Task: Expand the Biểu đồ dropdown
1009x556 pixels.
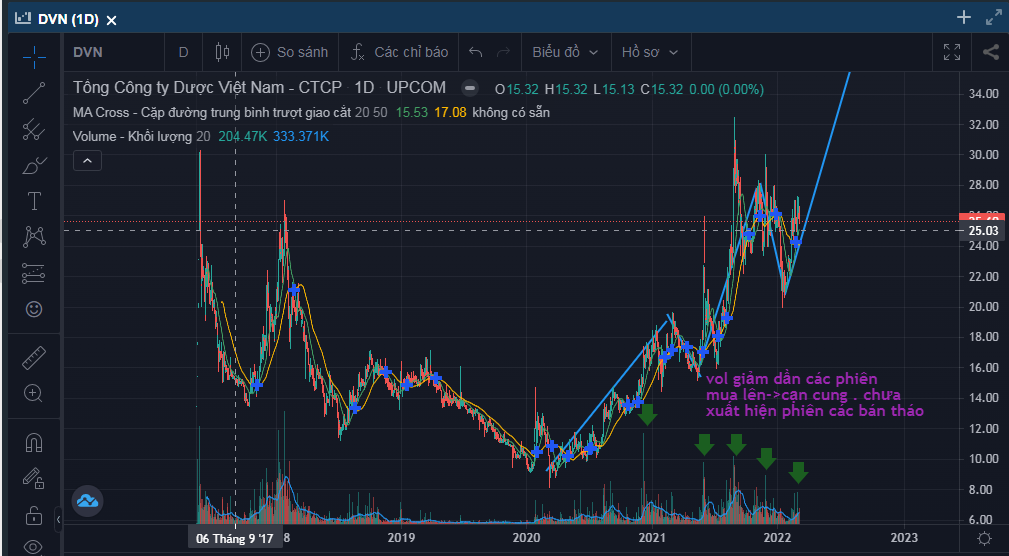Action: click(x=565, y=52)
